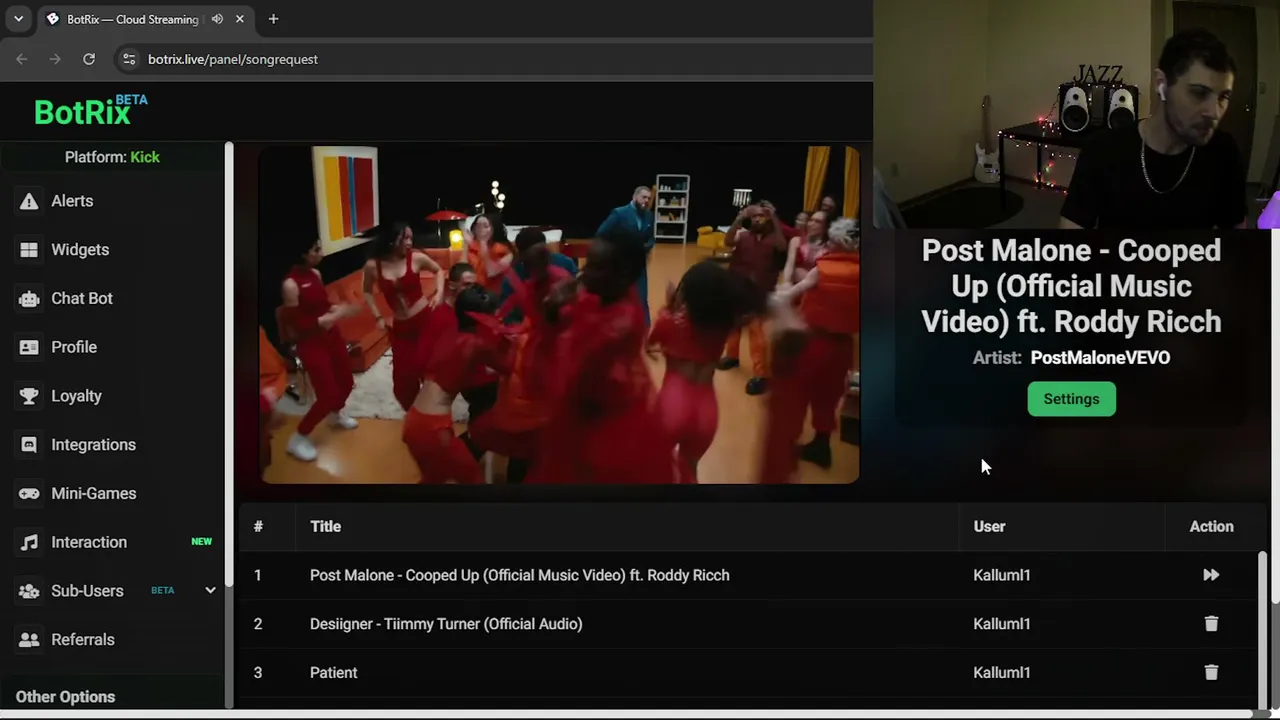
Task: Mute the BotRix tab audio icon
Action: click(x=217, y=19)
